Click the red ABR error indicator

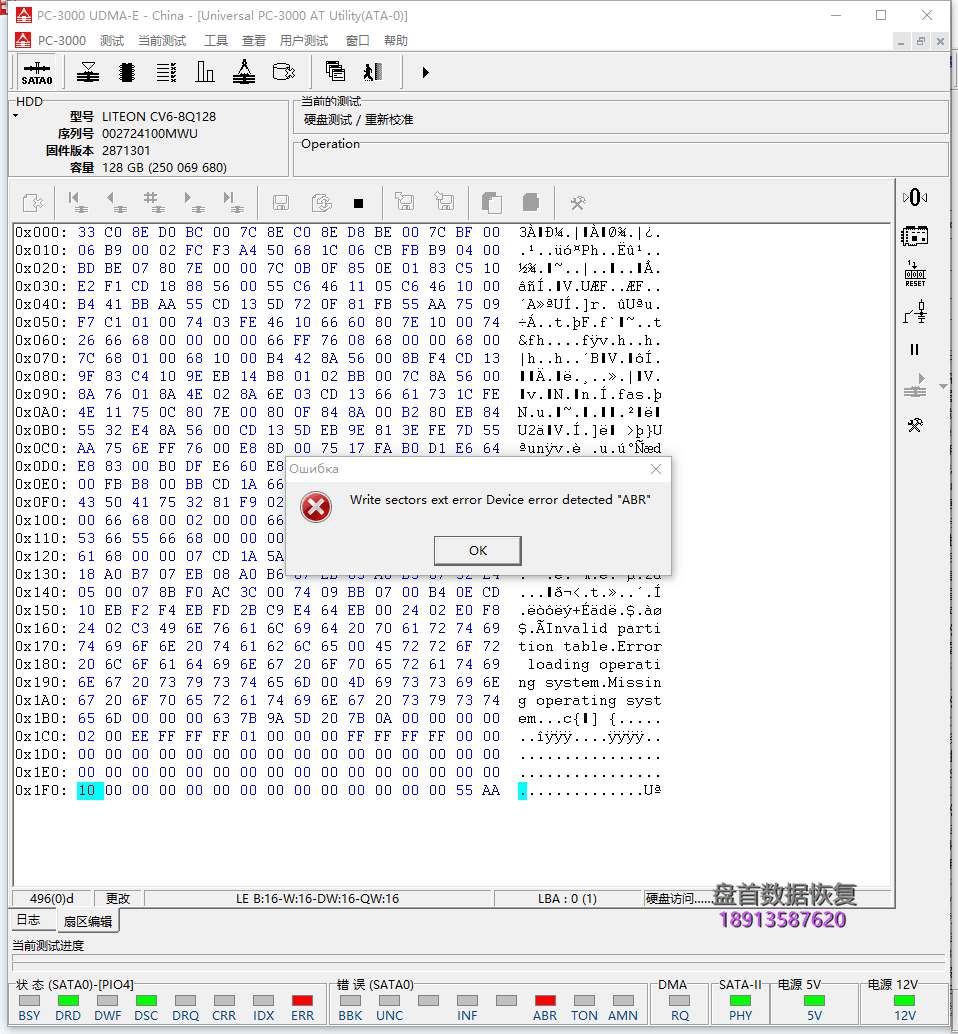click(545, 1000)
